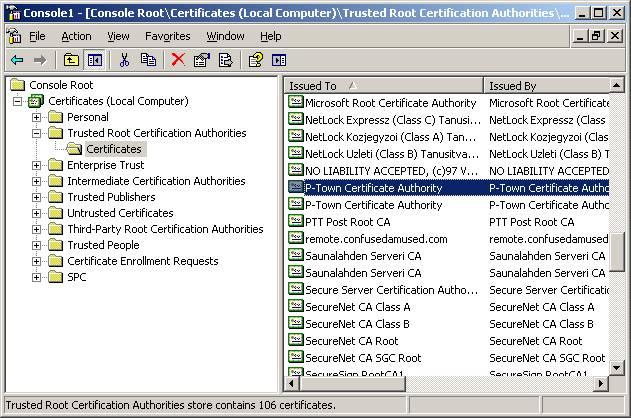
Task: Expand Intermediate Certification Authorities node
Action: [x=36, y=181]
